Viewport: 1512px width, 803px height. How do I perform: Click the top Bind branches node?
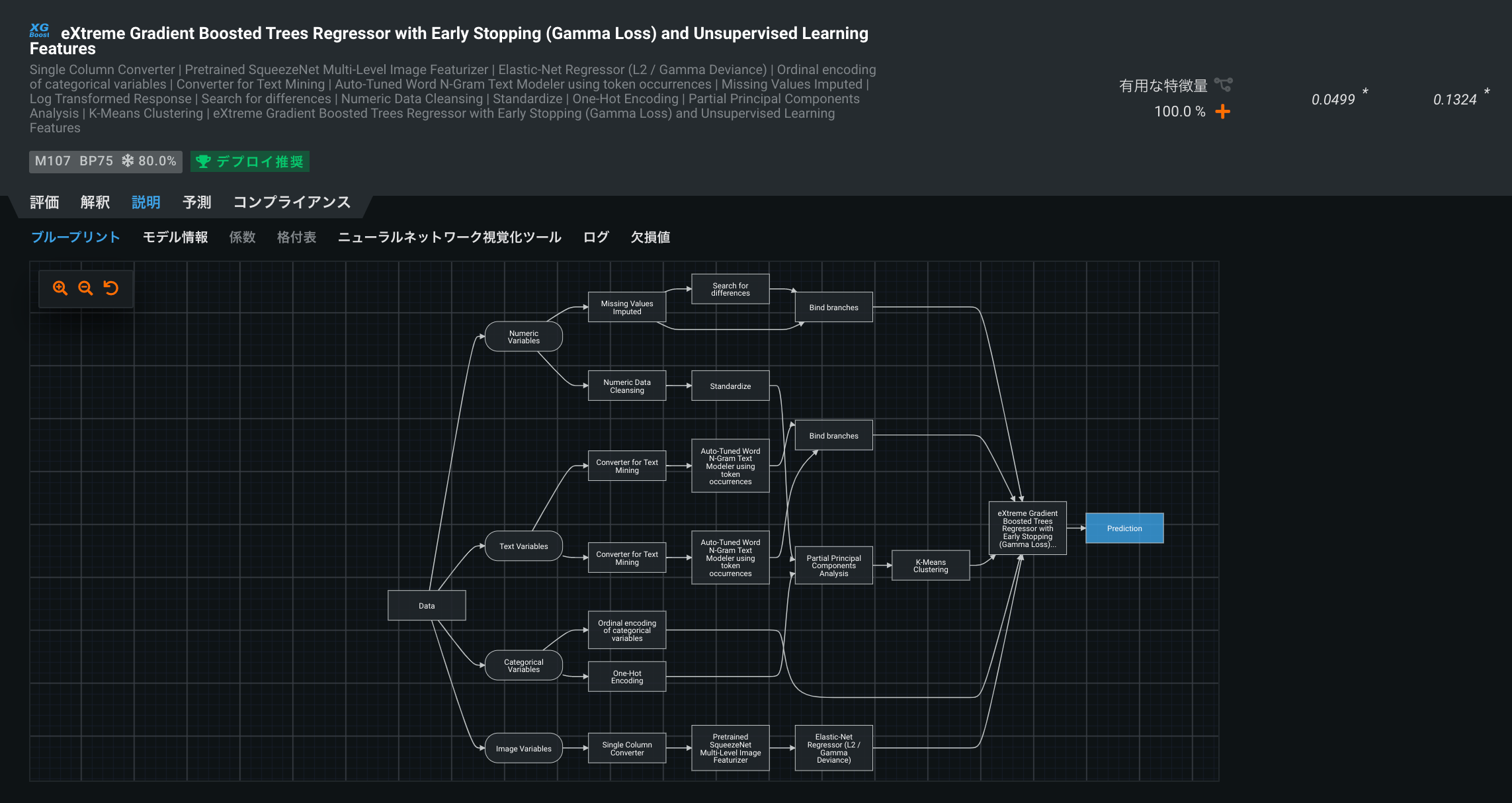[x=833, y=307]
